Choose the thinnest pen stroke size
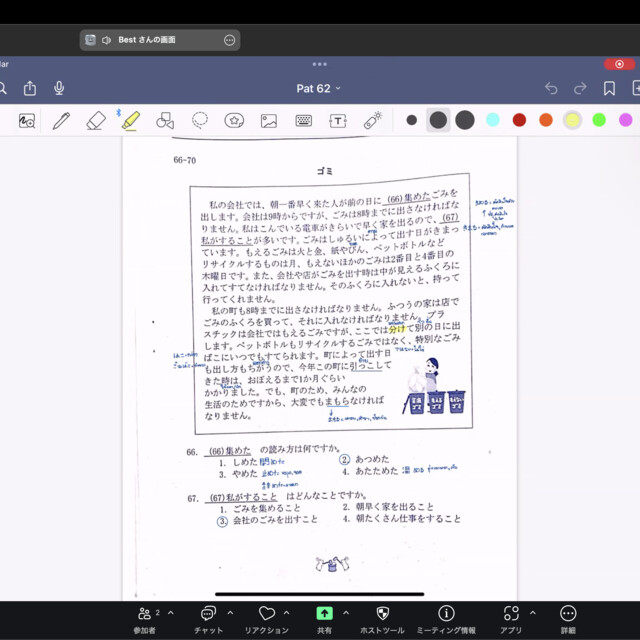The height and width of the screenshot is (640, 640). pos(412,120)
